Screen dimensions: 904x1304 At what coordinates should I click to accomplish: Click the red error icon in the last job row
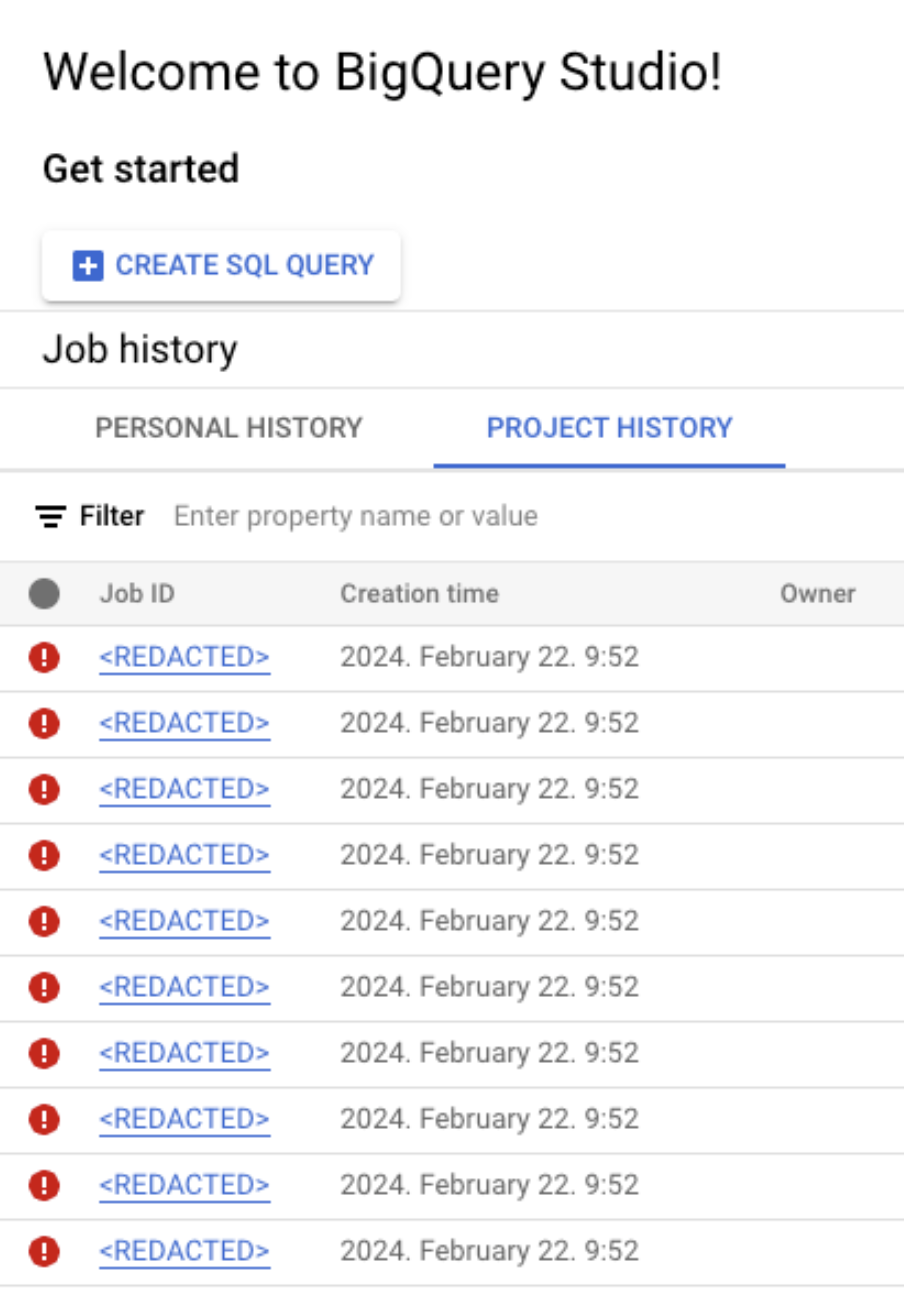(x=44, y=1252)
